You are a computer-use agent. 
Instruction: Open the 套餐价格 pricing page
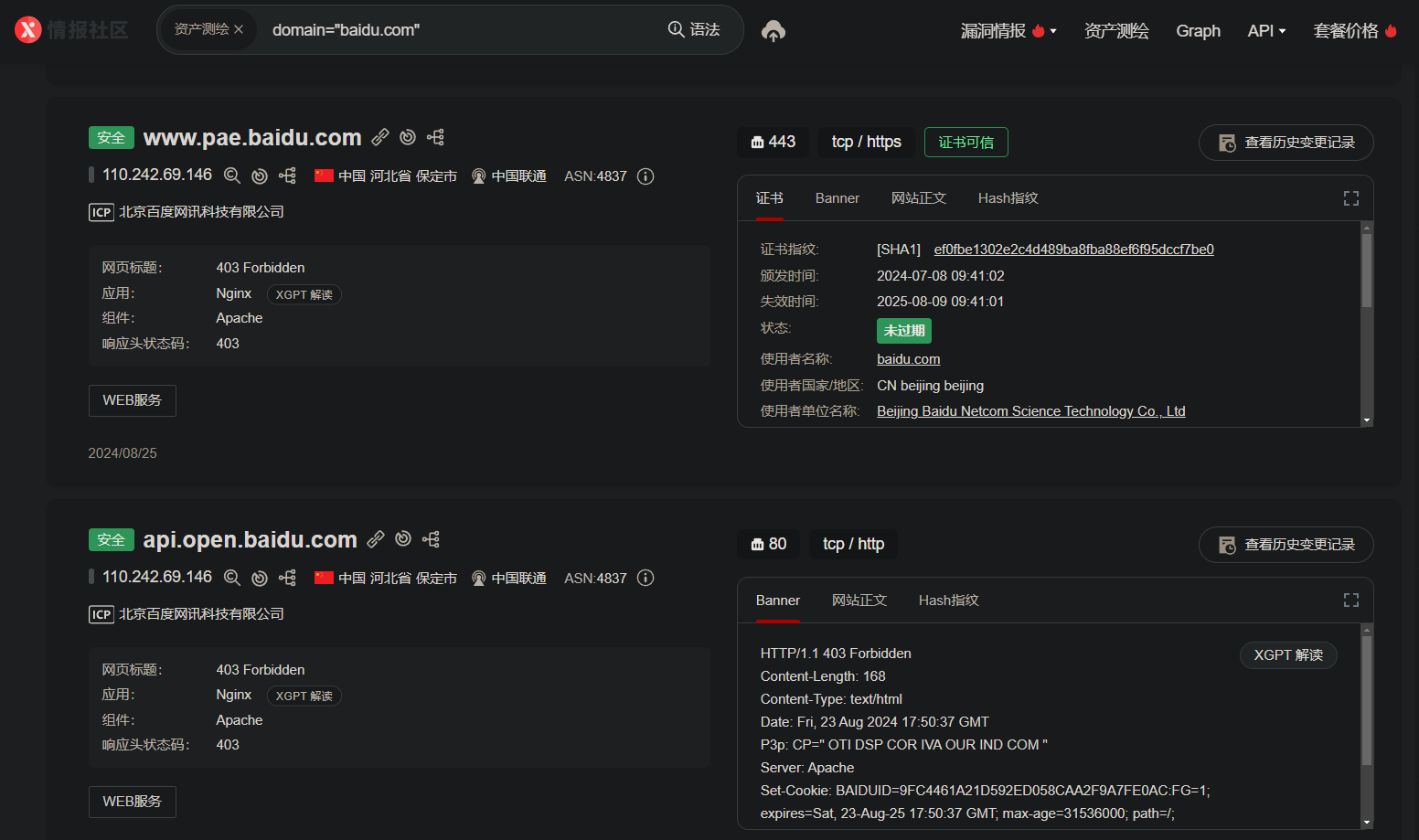pos(1355,31)
